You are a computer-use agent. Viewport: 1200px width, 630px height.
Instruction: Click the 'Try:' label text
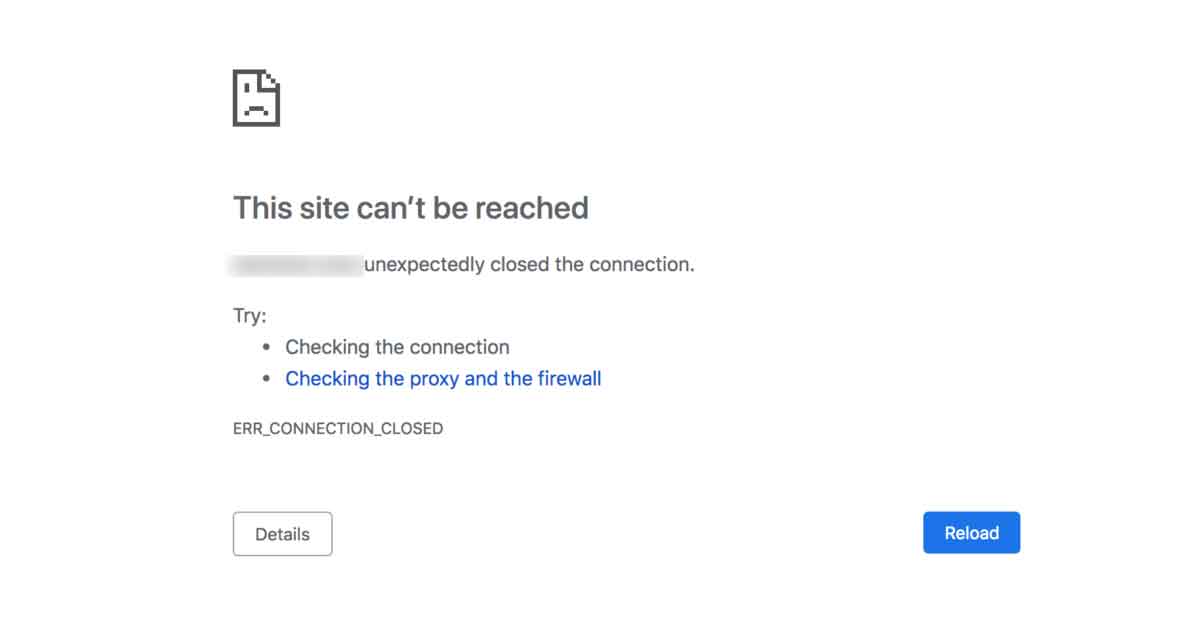(x=248, y=314)
